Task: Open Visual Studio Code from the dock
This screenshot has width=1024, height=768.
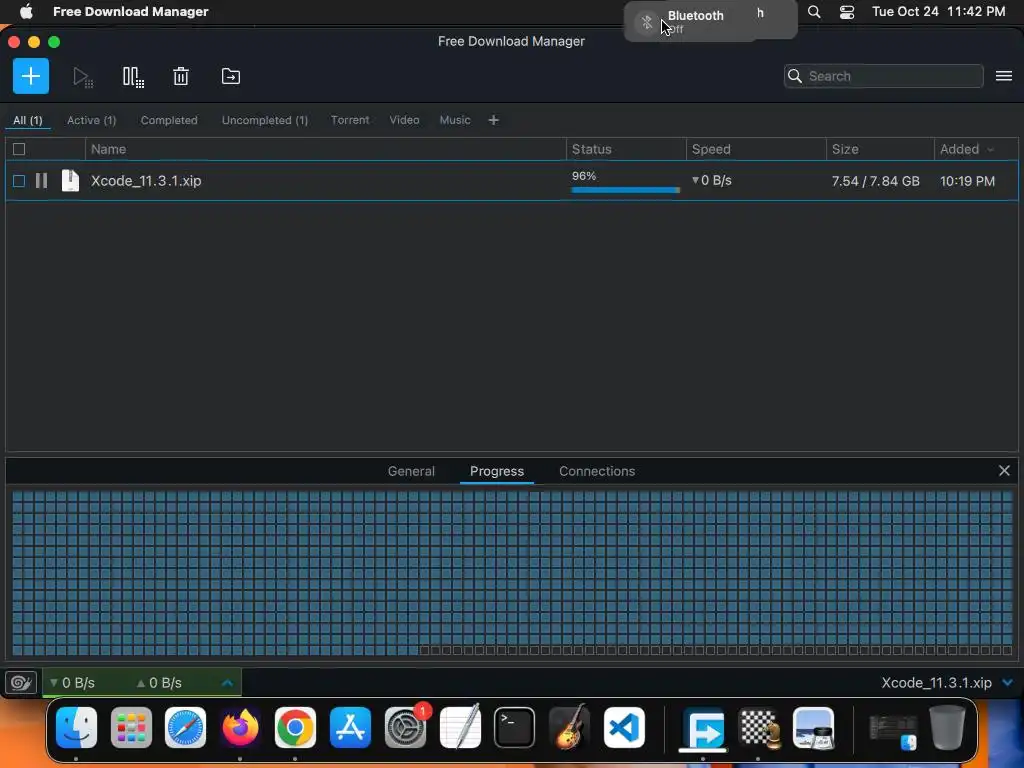Action: [x=624, y=728]
